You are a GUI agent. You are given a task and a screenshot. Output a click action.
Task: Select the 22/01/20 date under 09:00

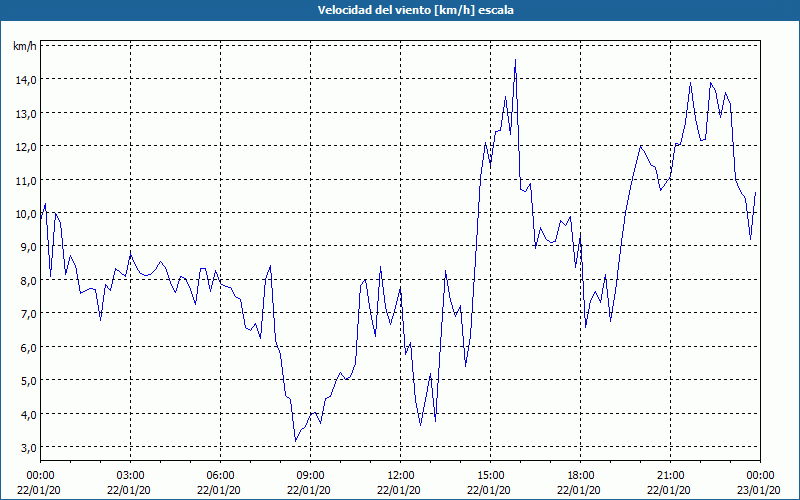[x=309, y=490]
